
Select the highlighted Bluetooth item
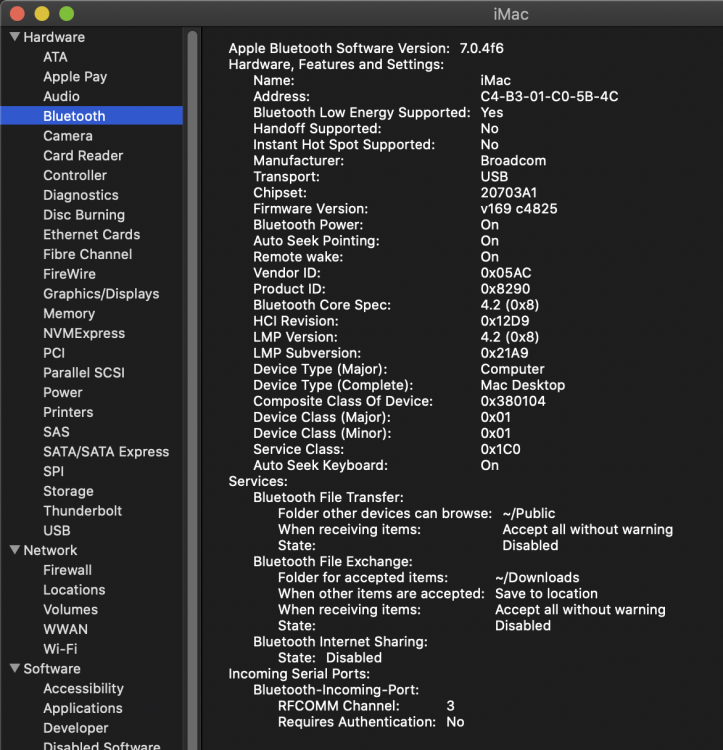coord(91,116)
